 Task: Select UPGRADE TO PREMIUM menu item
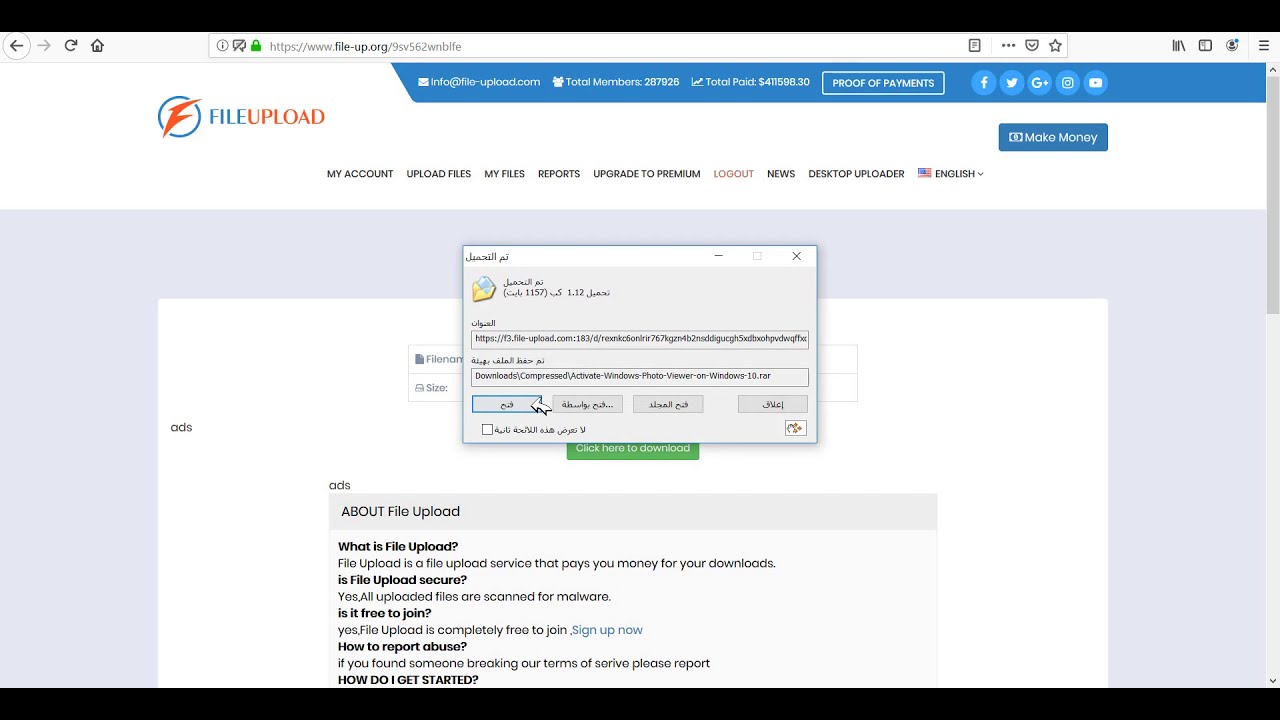(647, 174)
